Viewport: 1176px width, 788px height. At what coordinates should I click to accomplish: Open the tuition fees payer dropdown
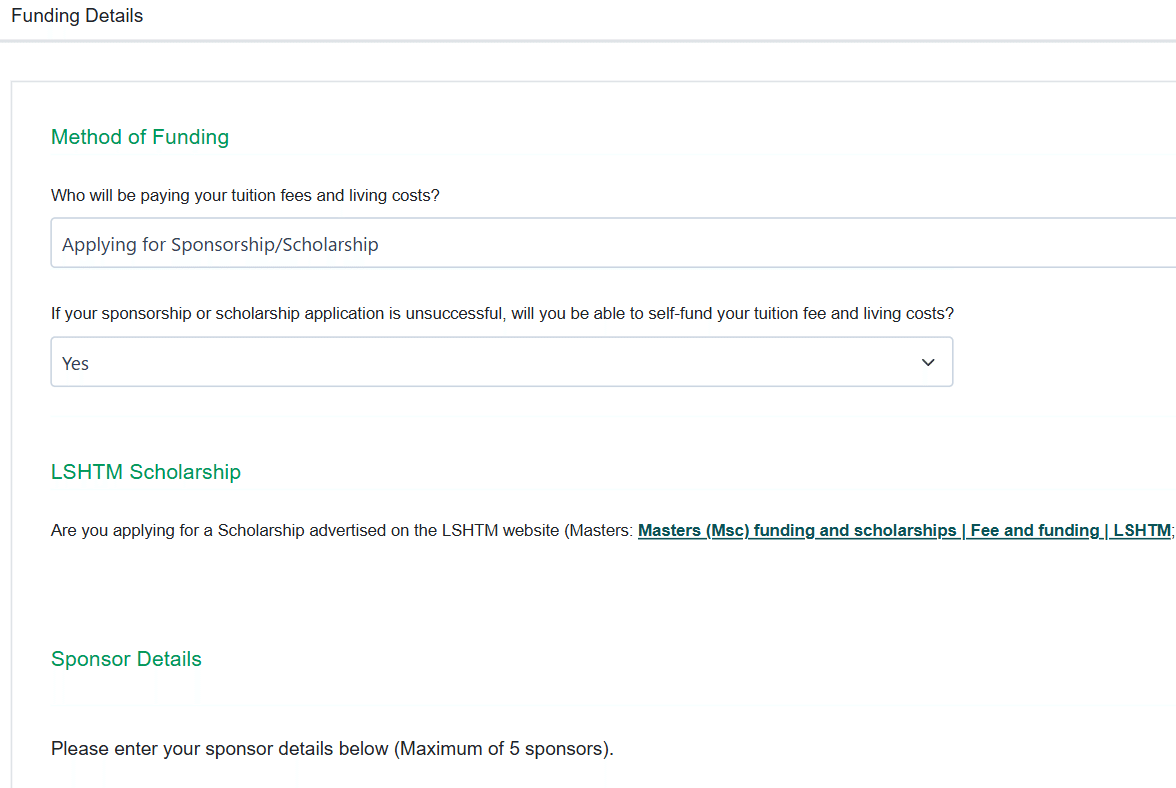[612, 244]
